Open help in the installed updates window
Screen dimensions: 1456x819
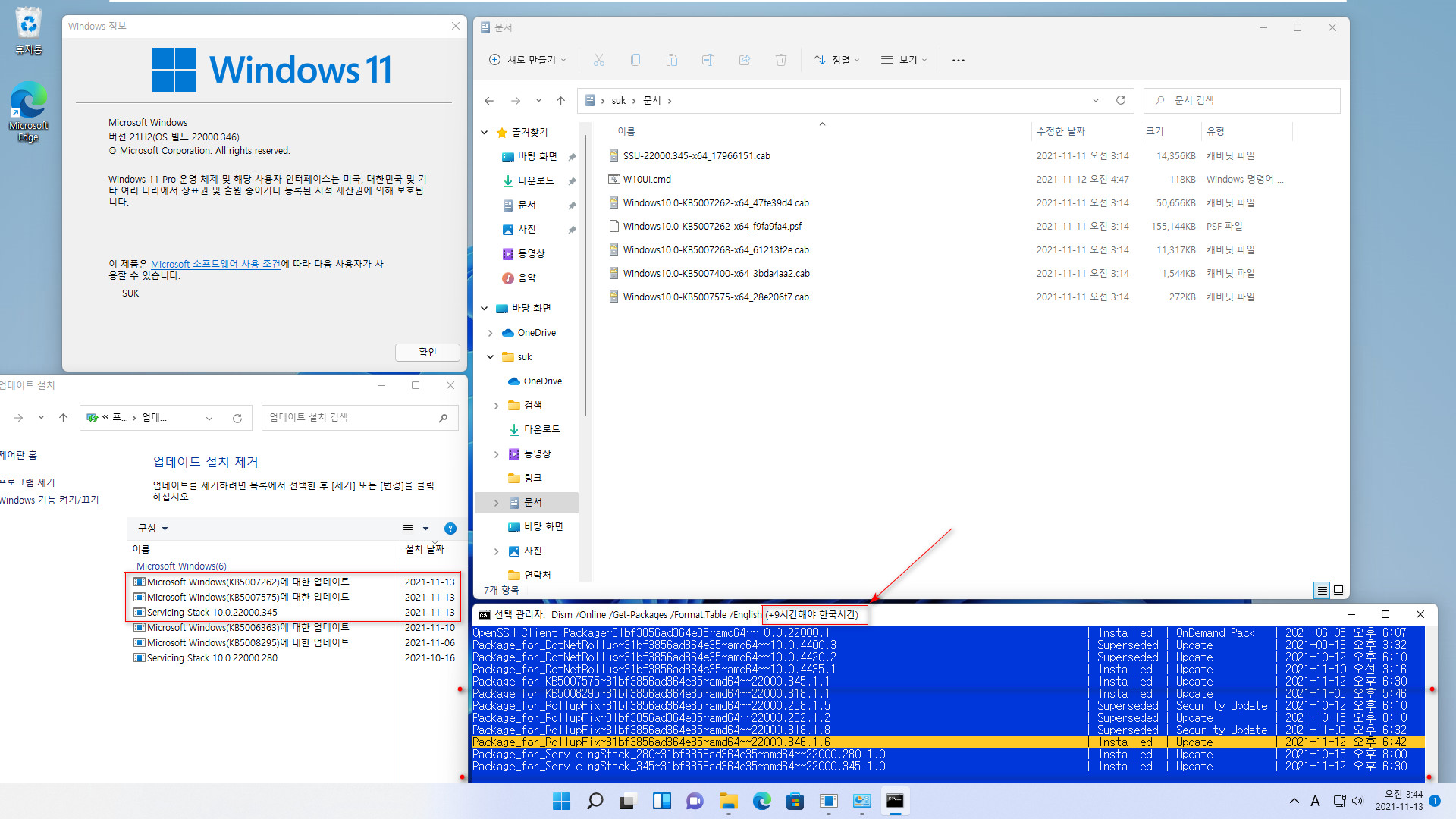(450, 529)
